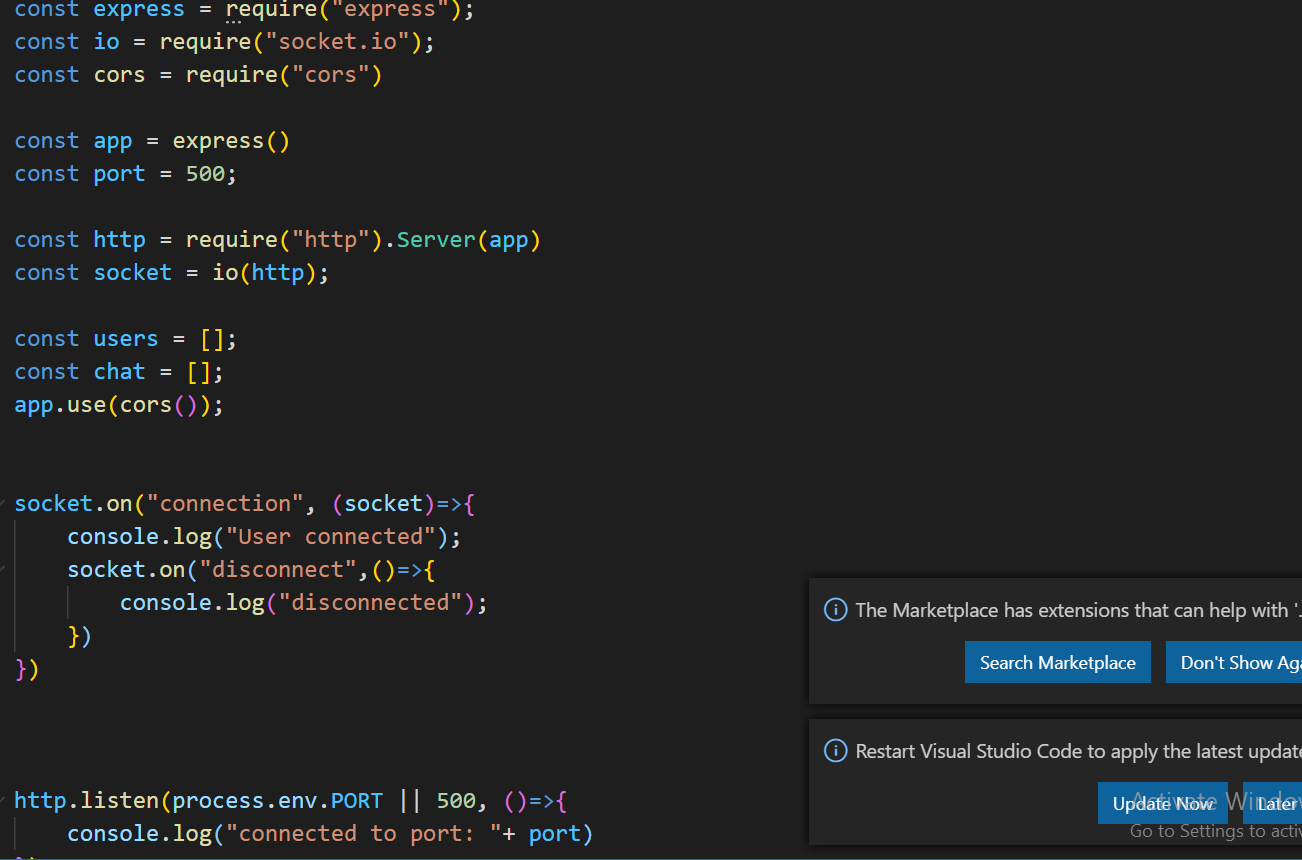Click the "http" string inside require
The height and width of the screenshot is (860, 1302).
click(x=331, y=240)
